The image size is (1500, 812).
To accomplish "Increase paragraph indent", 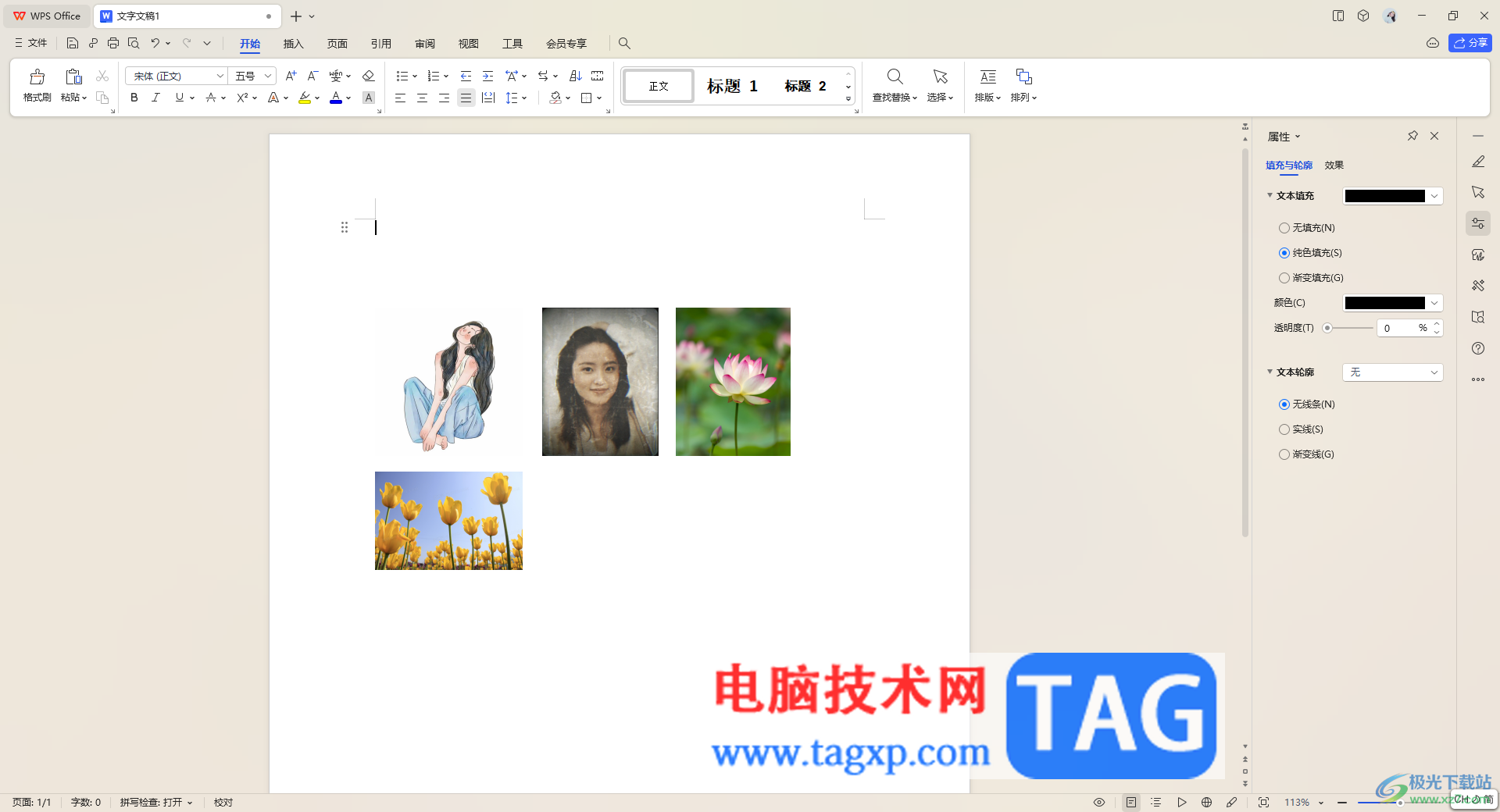I will [x=487, y=76].
